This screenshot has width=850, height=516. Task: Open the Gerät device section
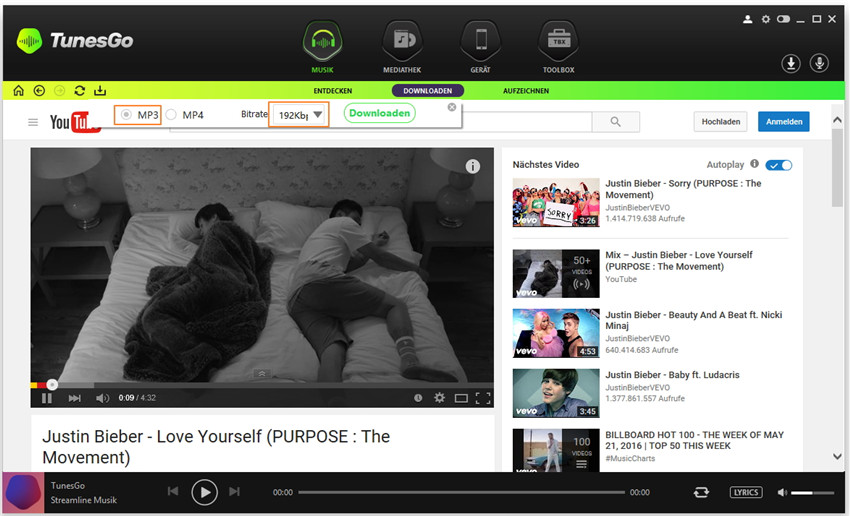(480, 41)
